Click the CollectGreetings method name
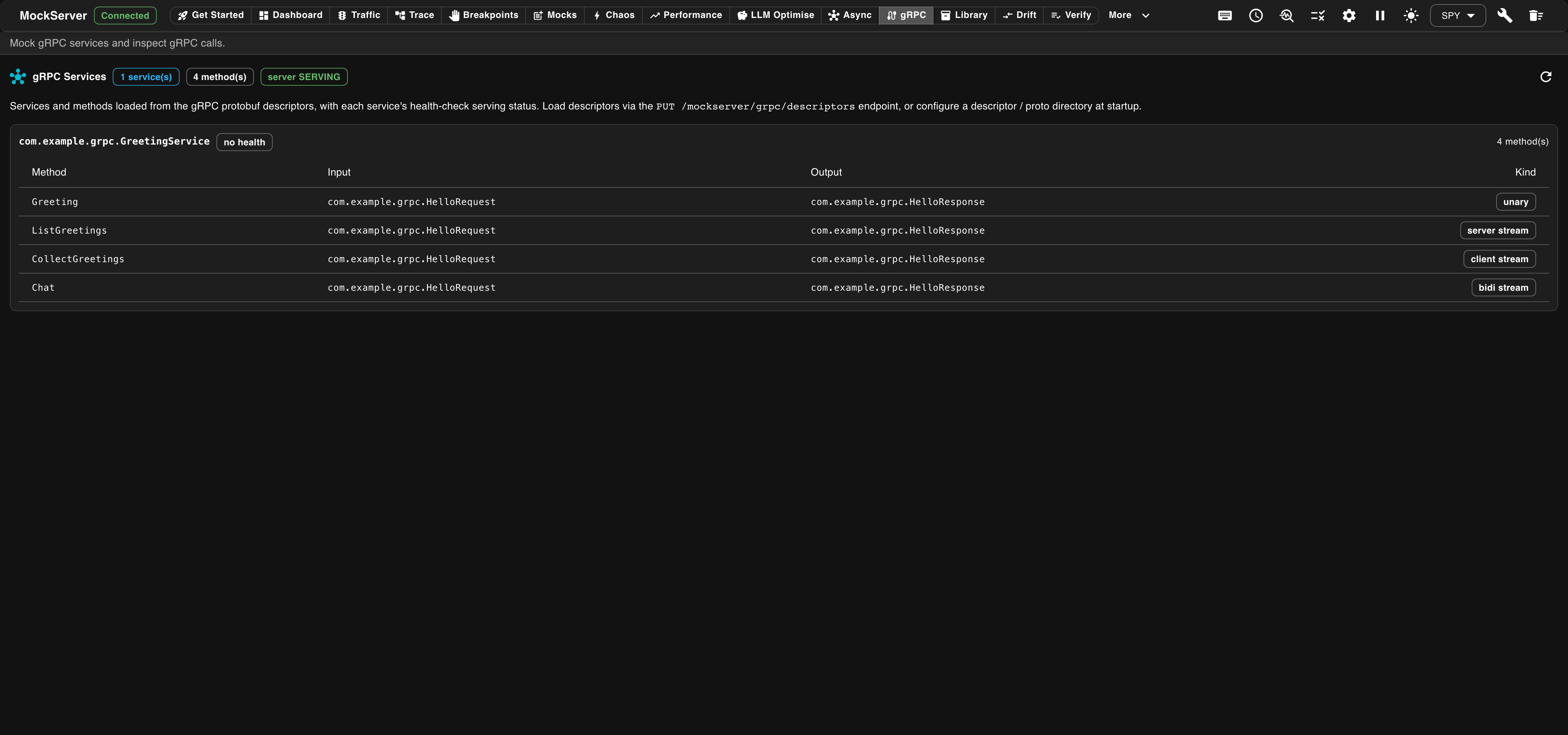 click(x=78, y=259)
